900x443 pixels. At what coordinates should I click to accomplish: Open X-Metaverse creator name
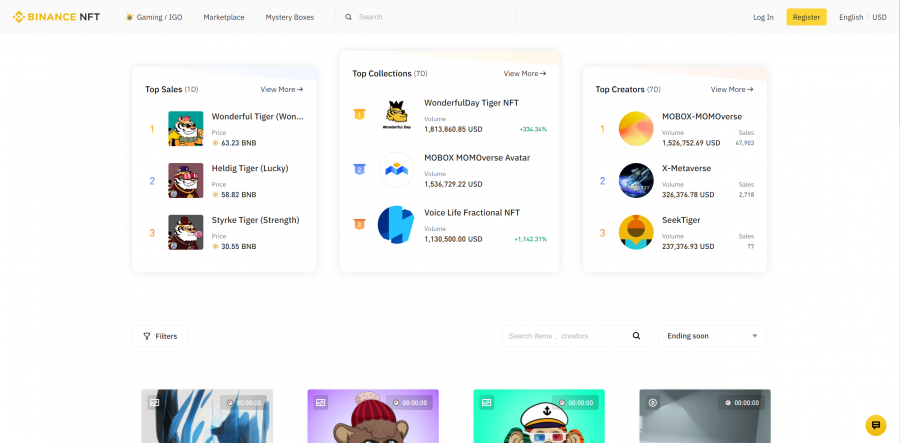(x=686, y=168)
